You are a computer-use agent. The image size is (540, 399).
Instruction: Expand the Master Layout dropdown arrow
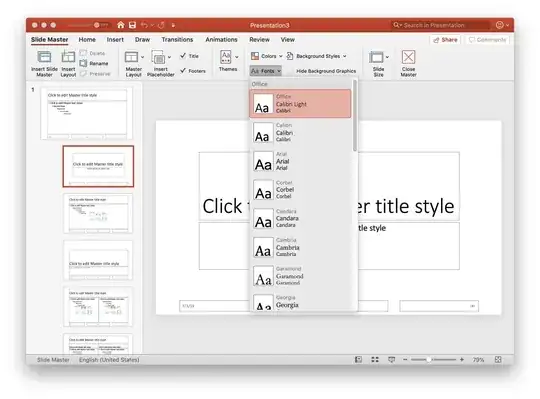pyautogui.click(x=142, y=57)
